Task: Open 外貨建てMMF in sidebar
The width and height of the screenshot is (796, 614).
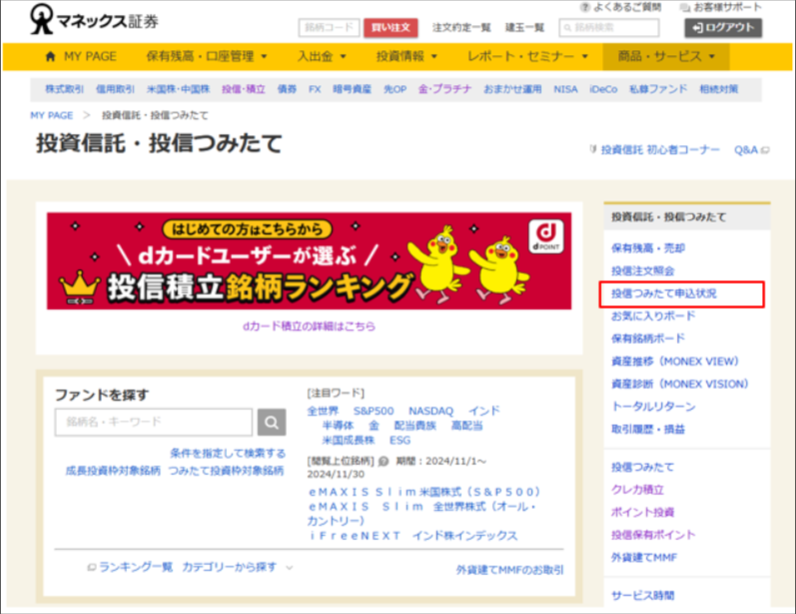Action: point(644,557)
